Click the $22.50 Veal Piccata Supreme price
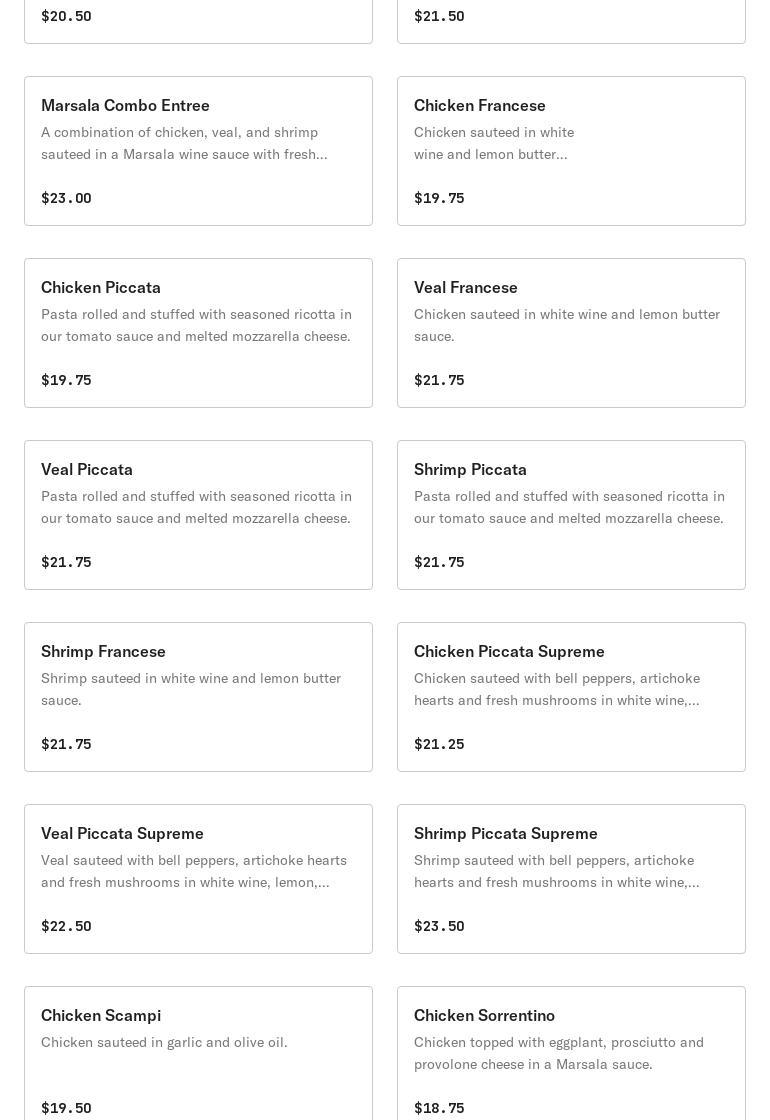This screenshot has width=770, height=1120. (66, 926)
